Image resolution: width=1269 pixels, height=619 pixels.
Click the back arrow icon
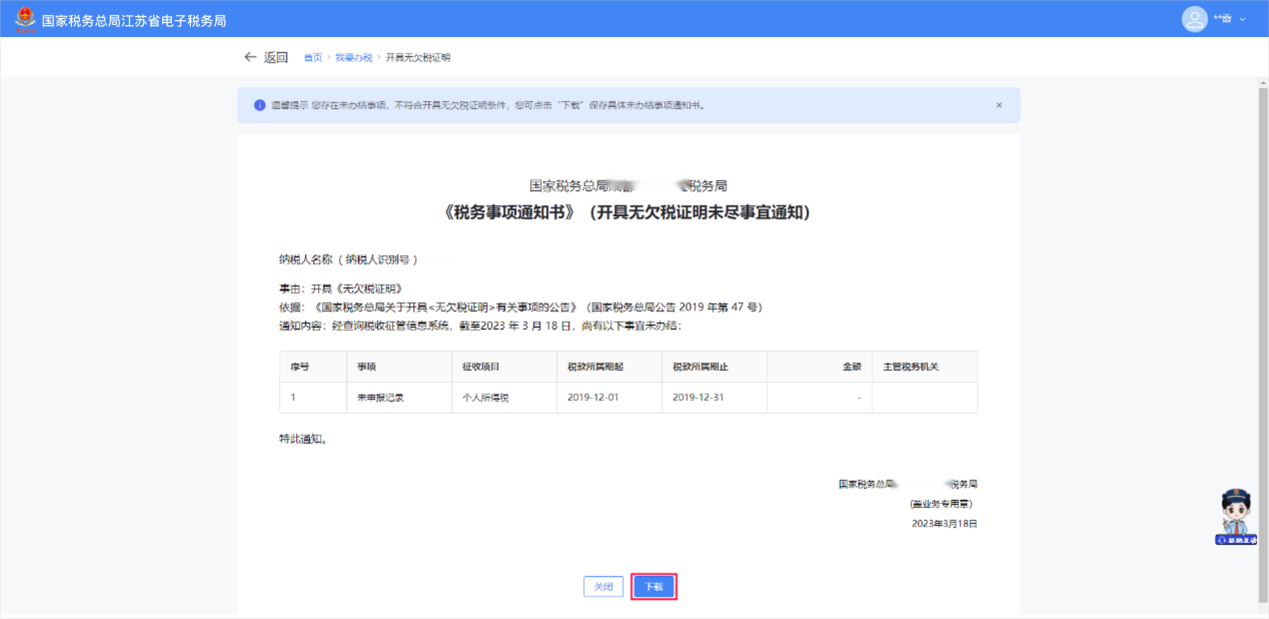[250, 57]
